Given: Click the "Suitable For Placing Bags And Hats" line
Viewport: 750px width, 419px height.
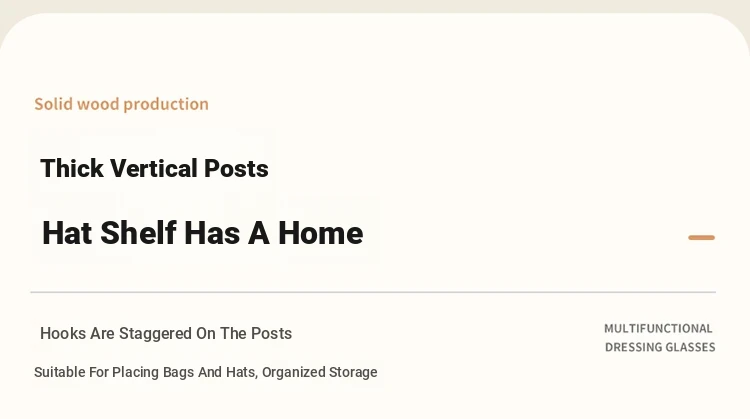Looking at the screenshot, I should pos(144,372).
